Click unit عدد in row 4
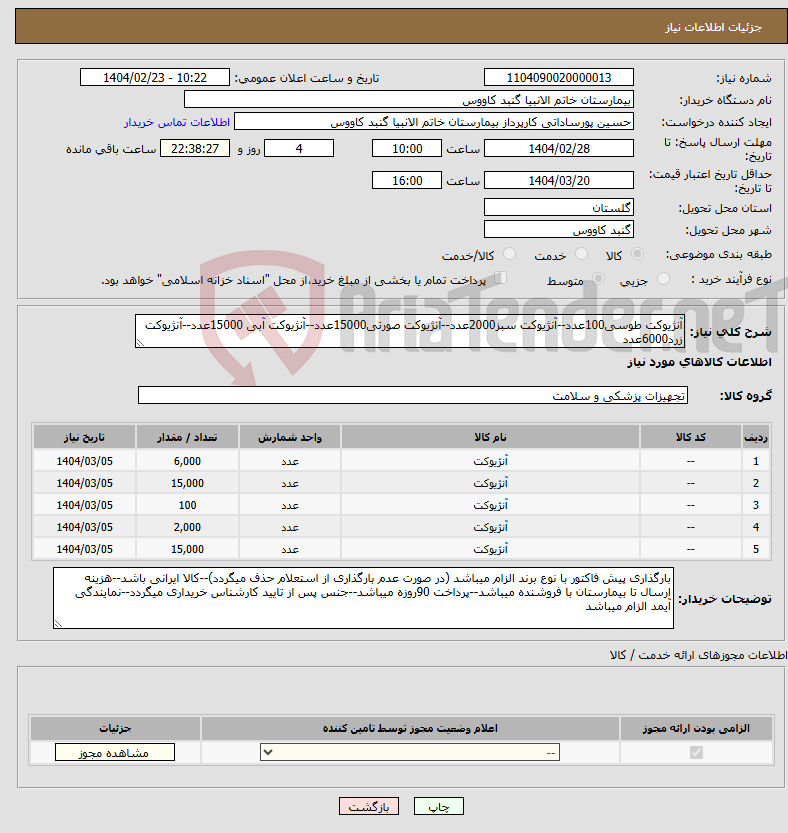This screenshot has width=788, height=833. (x=290, y=528)
